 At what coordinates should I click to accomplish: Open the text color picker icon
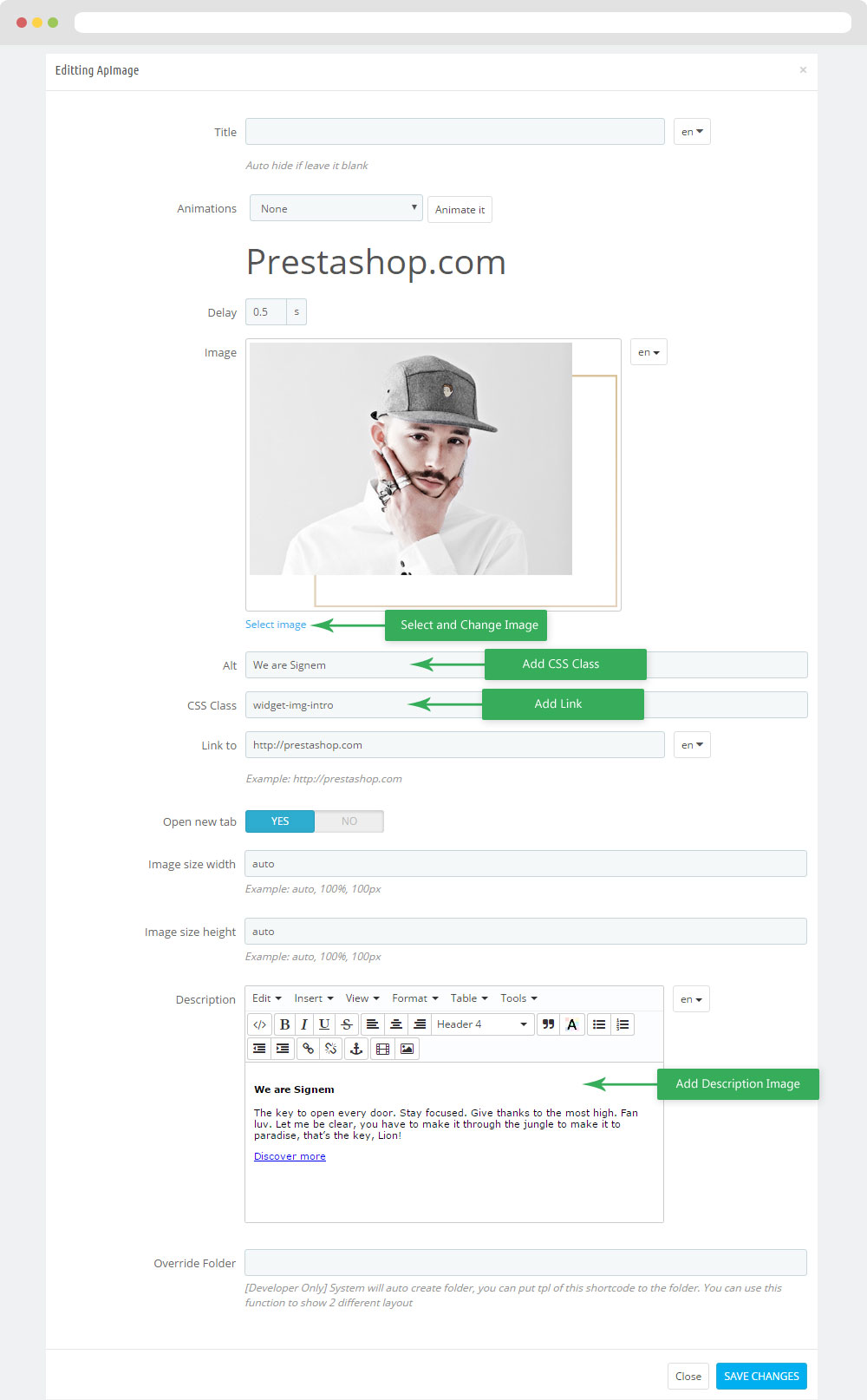[x=571, y=1024]
